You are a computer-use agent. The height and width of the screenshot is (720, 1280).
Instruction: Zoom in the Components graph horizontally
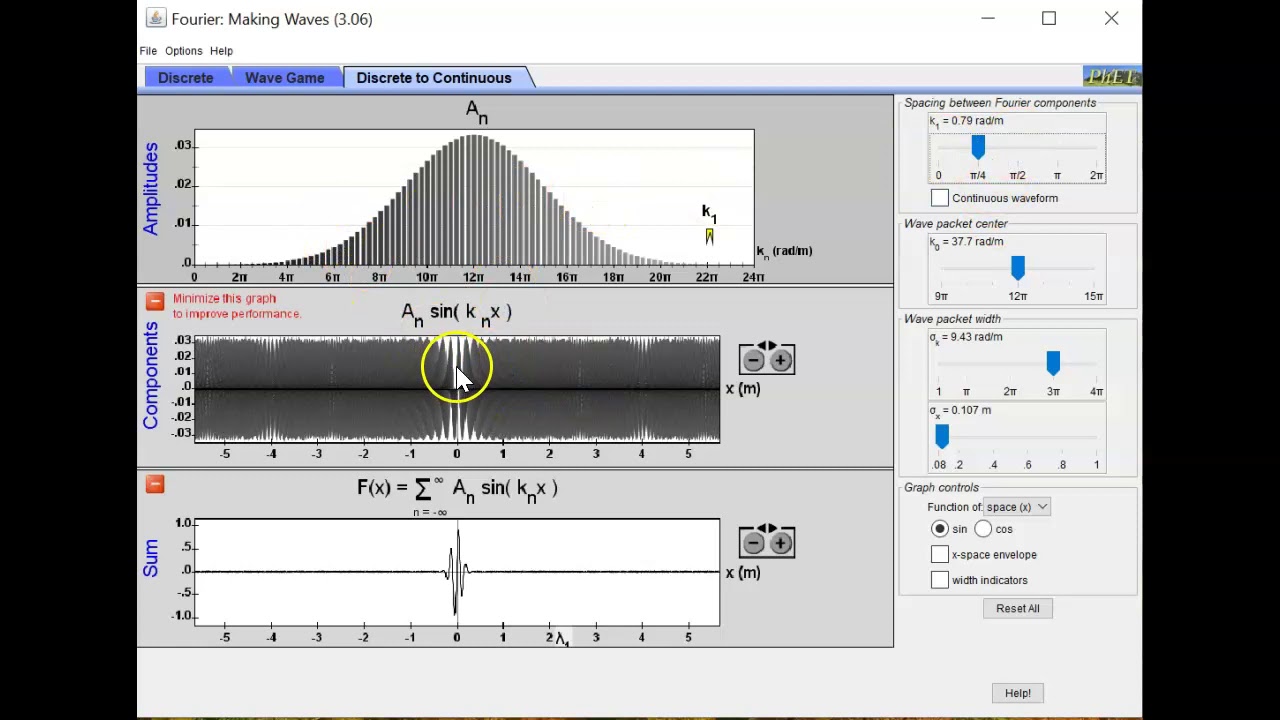[780, 360]
